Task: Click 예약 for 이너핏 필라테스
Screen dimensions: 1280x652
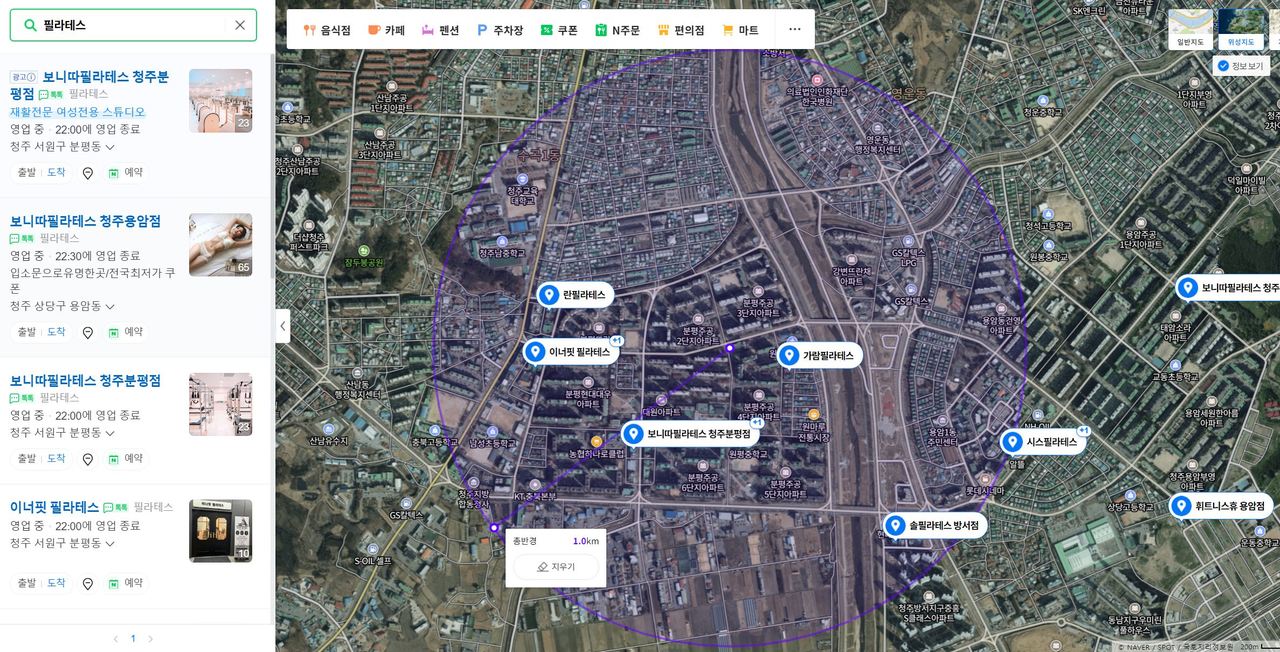Action: click(x=125, y=583)
